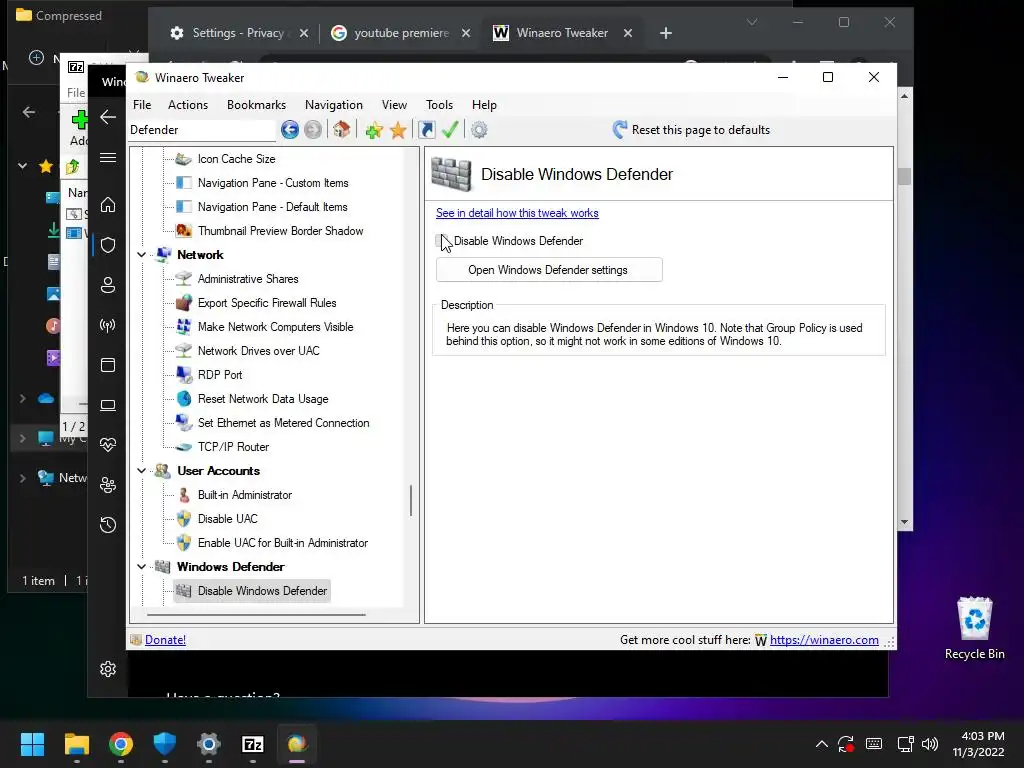Select Network Drives over UAC
Viewport: 1024px width, 768px height.
pyautogui.click(x=259, y=351)
